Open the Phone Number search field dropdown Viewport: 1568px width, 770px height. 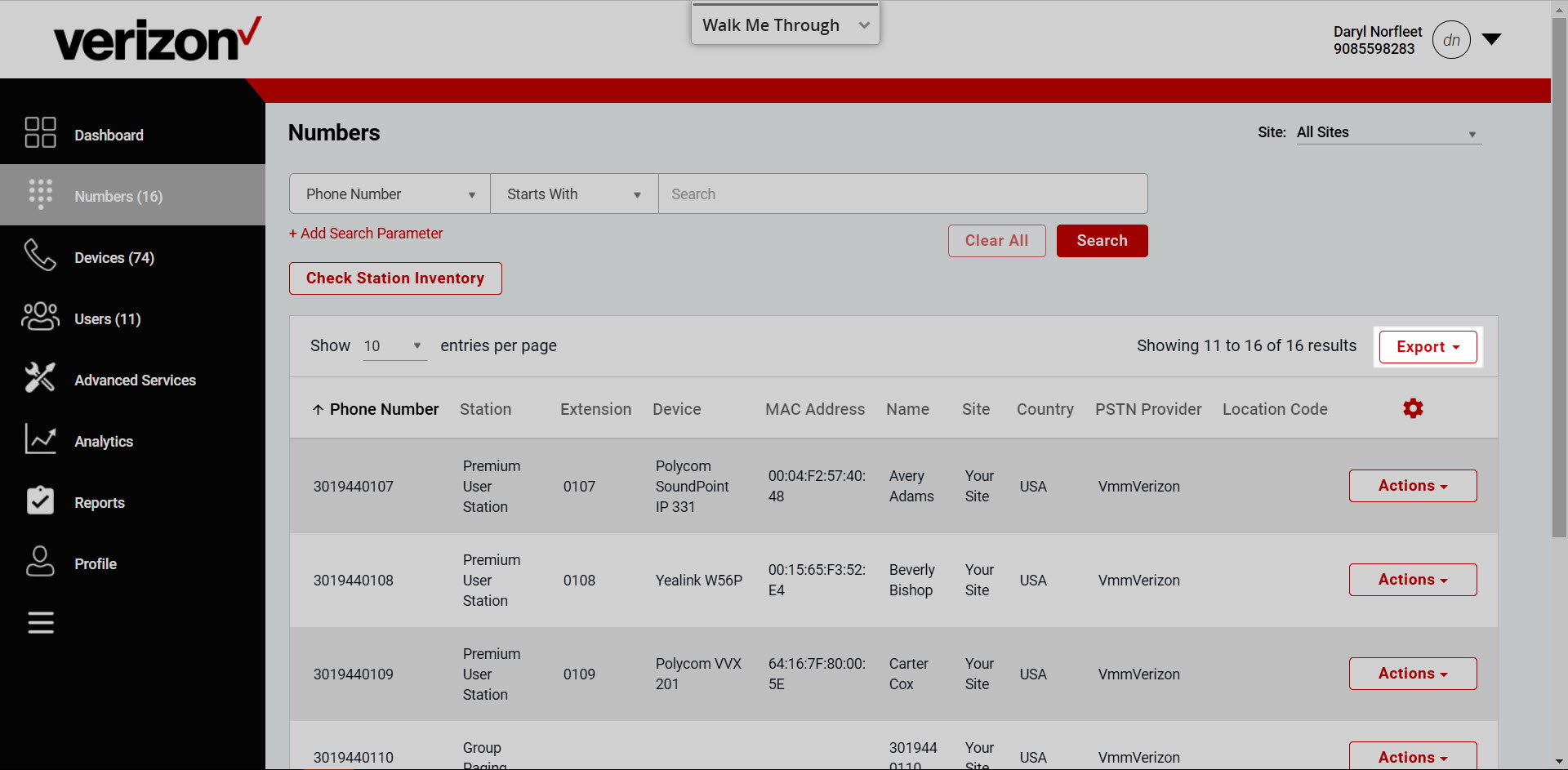[390, 194]
